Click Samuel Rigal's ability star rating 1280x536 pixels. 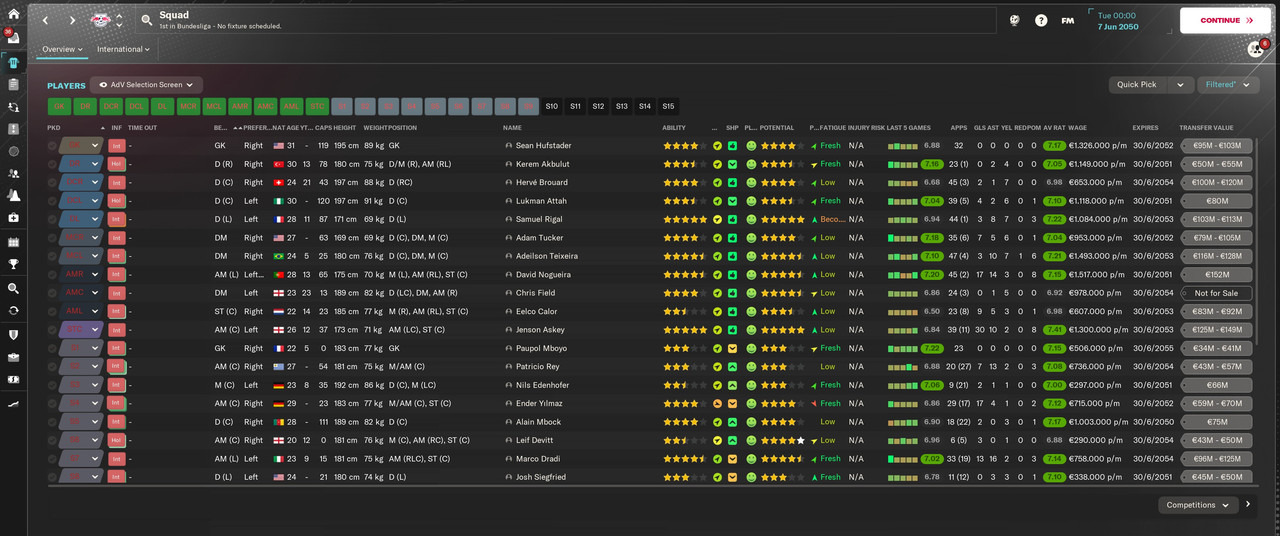(685, 219)
